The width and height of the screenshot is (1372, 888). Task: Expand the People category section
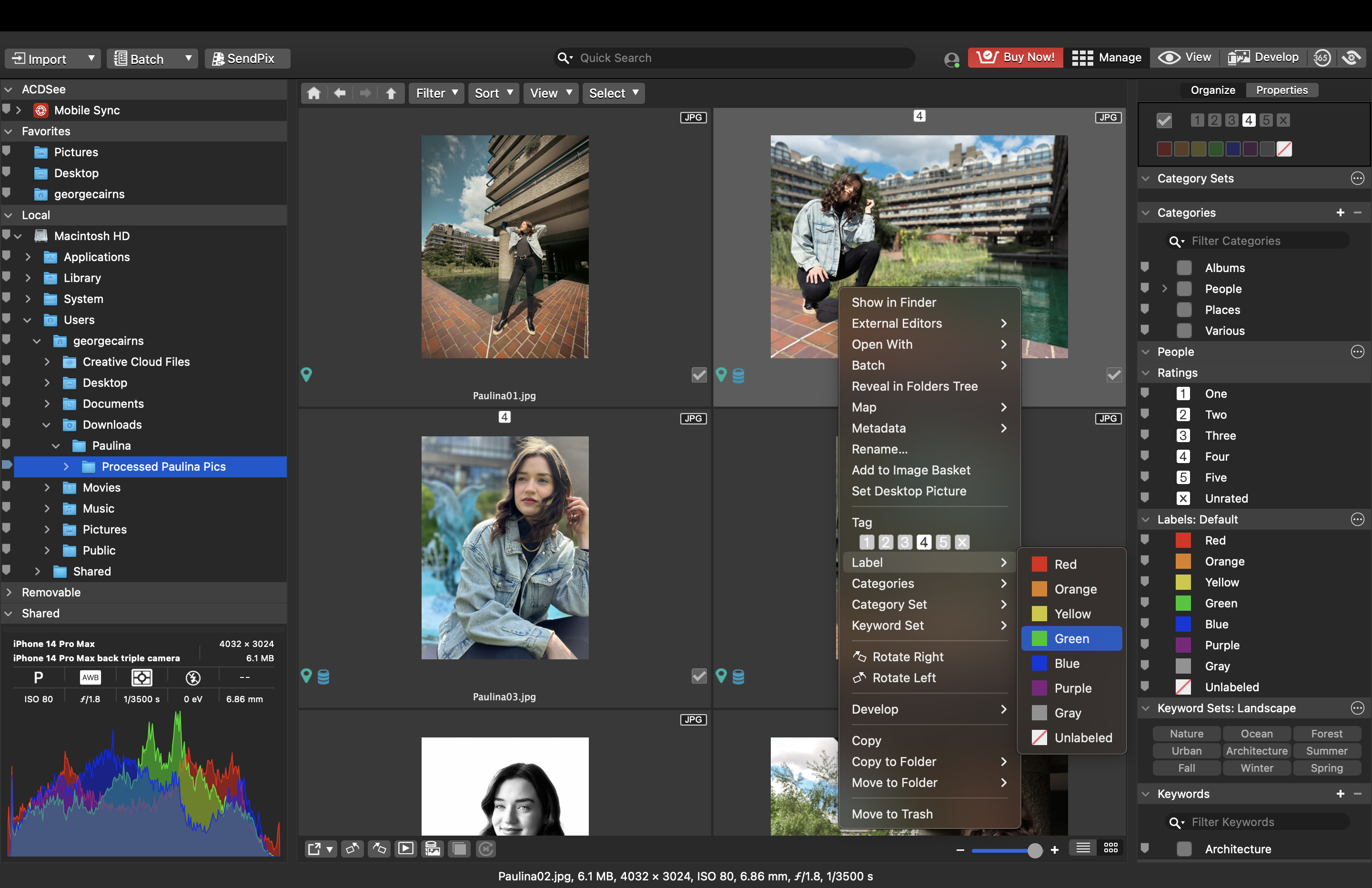[x=1164, y=288]
